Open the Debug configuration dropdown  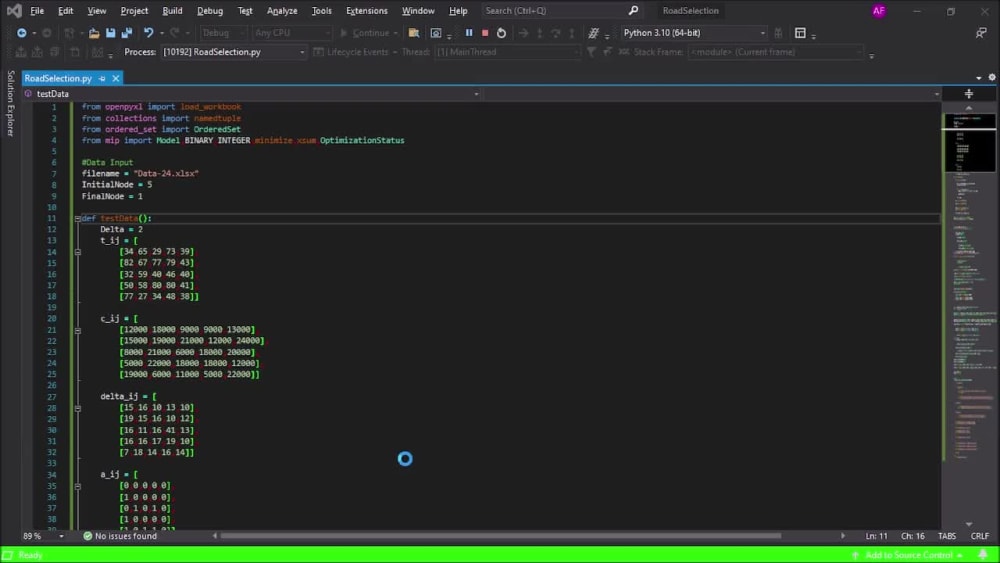click(x=223, y=33)
